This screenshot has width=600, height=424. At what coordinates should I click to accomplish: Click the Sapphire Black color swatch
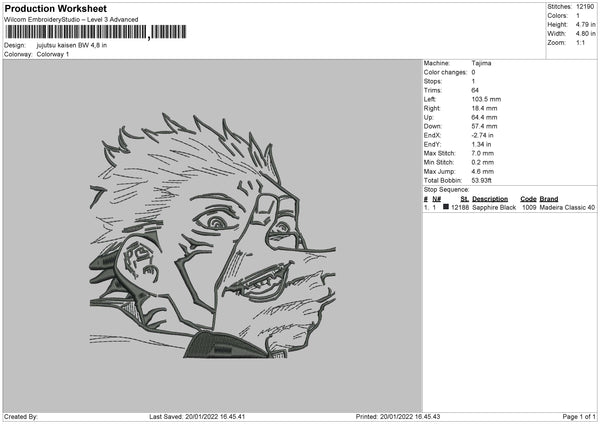pos(446,207)
